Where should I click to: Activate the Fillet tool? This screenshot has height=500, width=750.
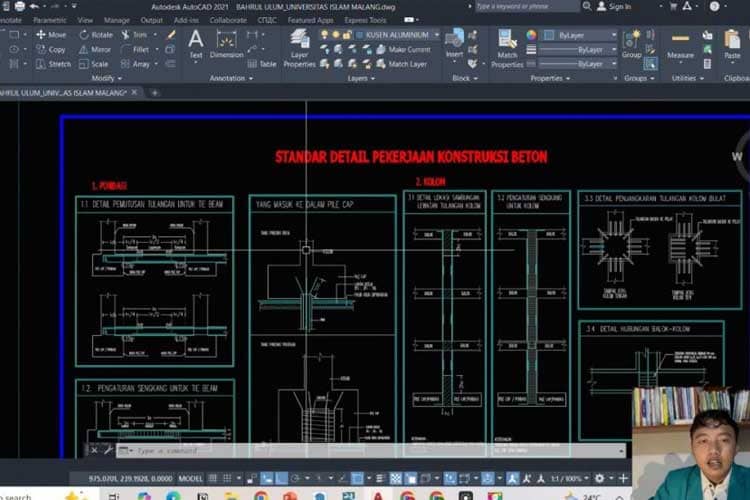pyautogui.click(x=135, y=49)
